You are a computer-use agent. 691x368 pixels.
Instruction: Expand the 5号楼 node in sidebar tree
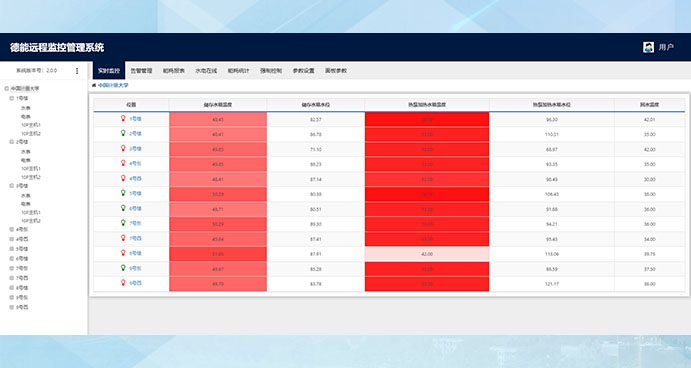point(12,249)
